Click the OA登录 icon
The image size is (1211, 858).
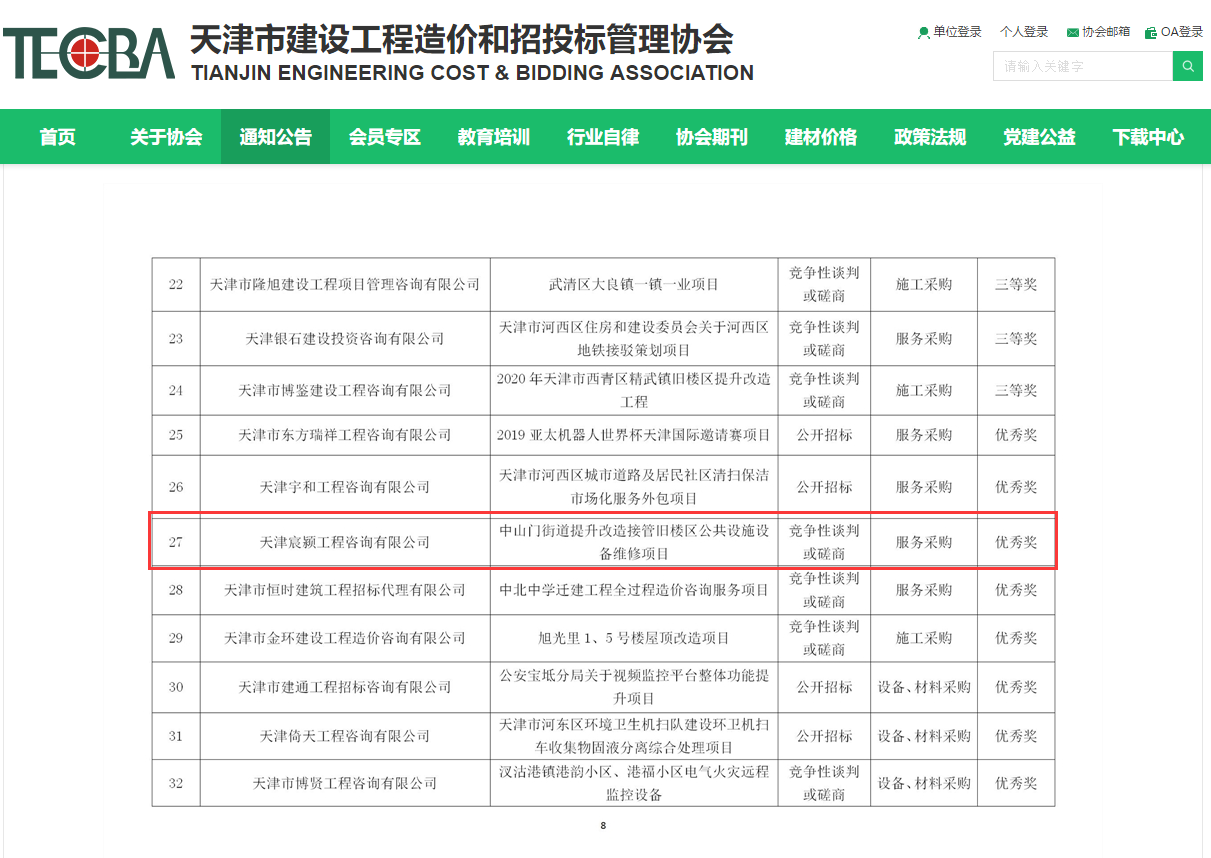(x=1151, y=32)
